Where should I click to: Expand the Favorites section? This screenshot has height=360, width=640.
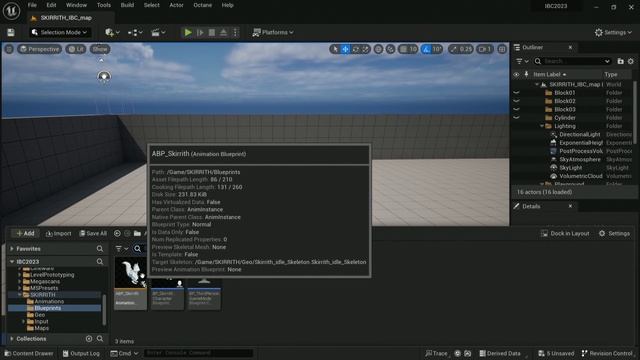(x=12, y=249)
